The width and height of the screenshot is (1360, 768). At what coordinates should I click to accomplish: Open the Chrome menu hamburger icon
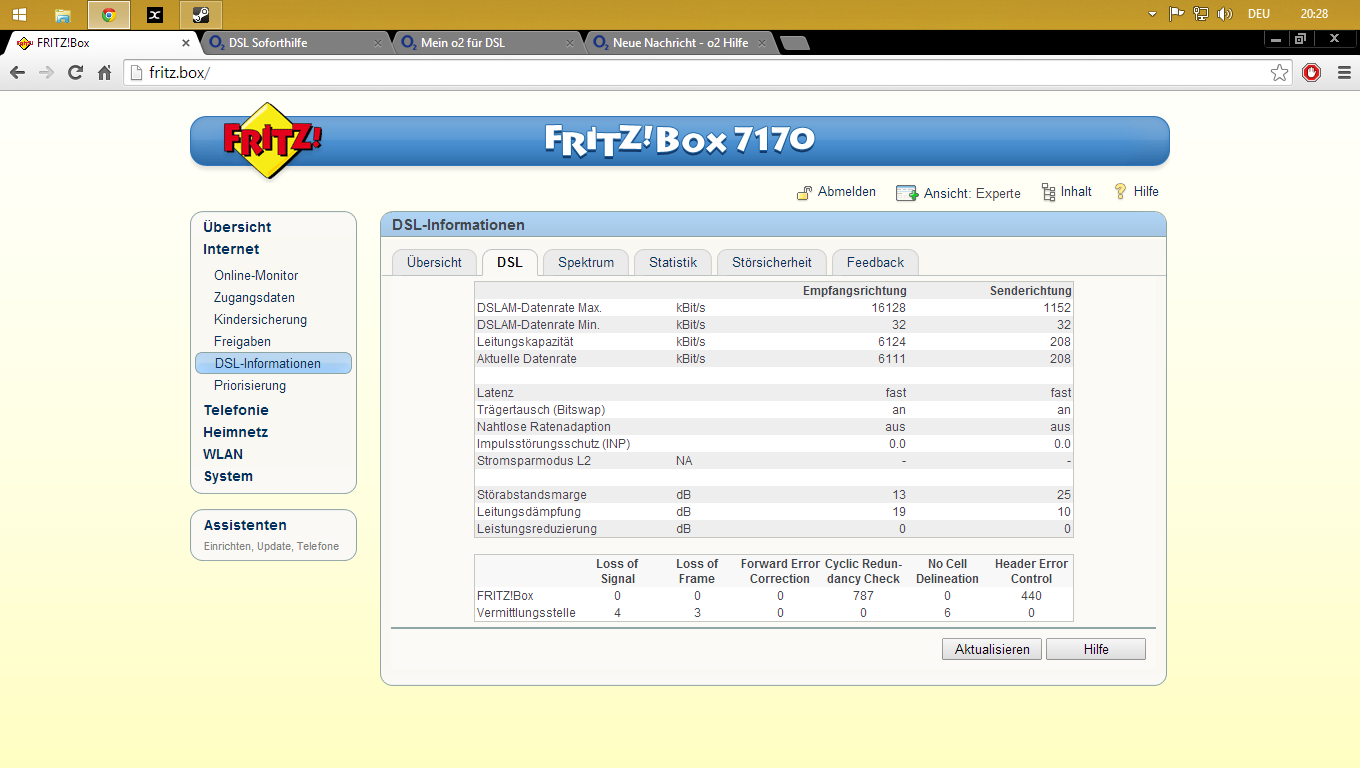click(x=1343, y=72)
